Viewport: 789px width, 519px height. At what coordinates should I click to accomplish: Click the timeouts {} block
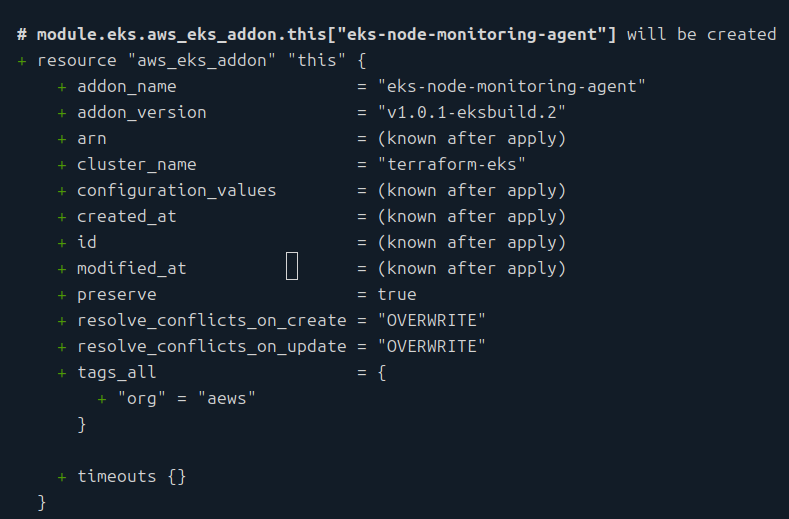tap(131, 476)
